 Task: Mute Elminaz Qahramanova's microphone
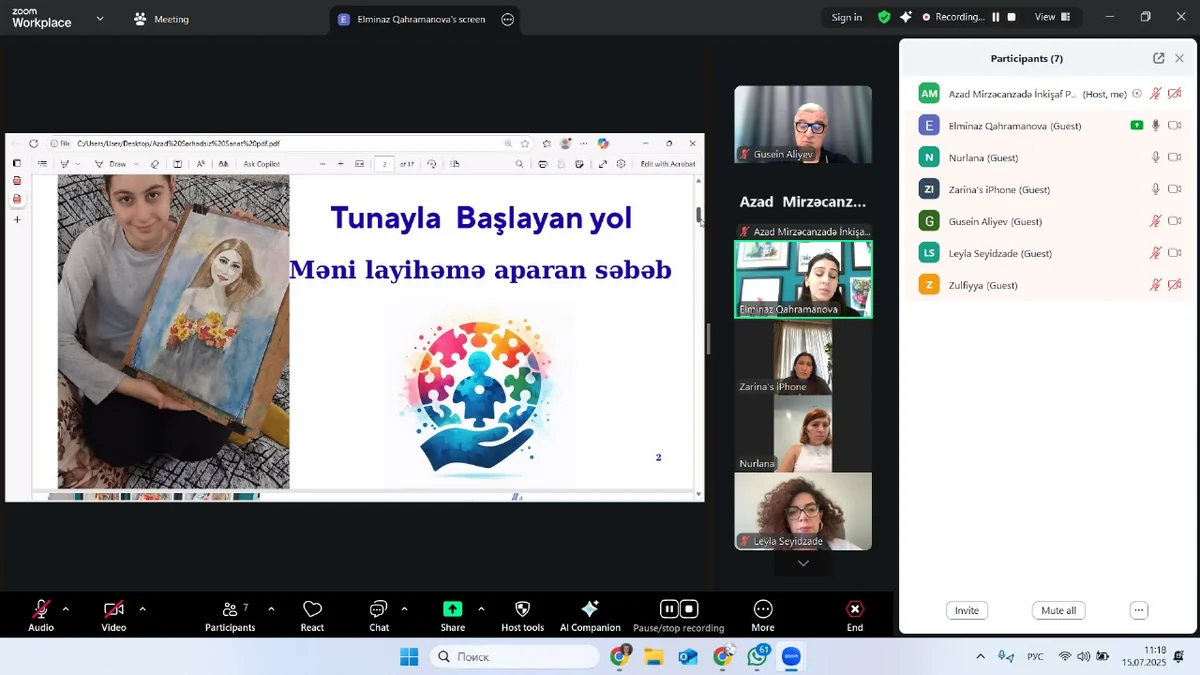[x=1156, y=126]
